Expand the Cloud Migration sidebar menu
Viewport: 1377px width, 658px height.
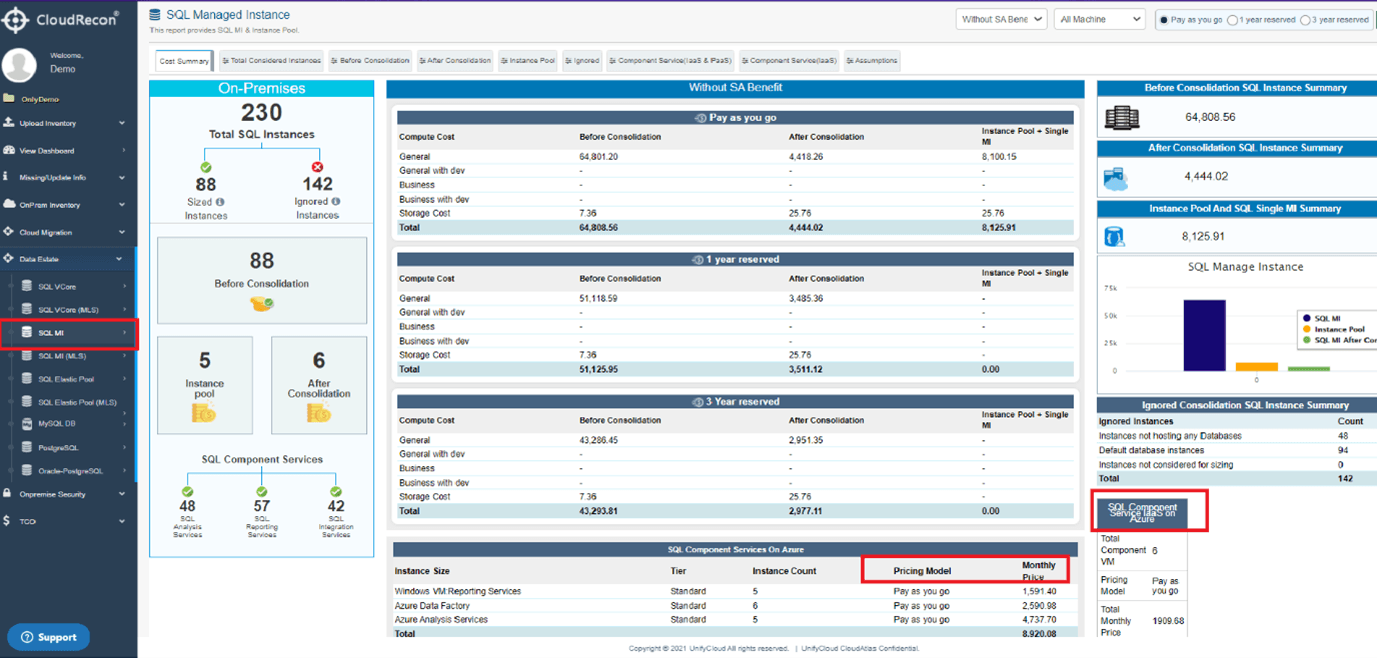click(68, 232)
